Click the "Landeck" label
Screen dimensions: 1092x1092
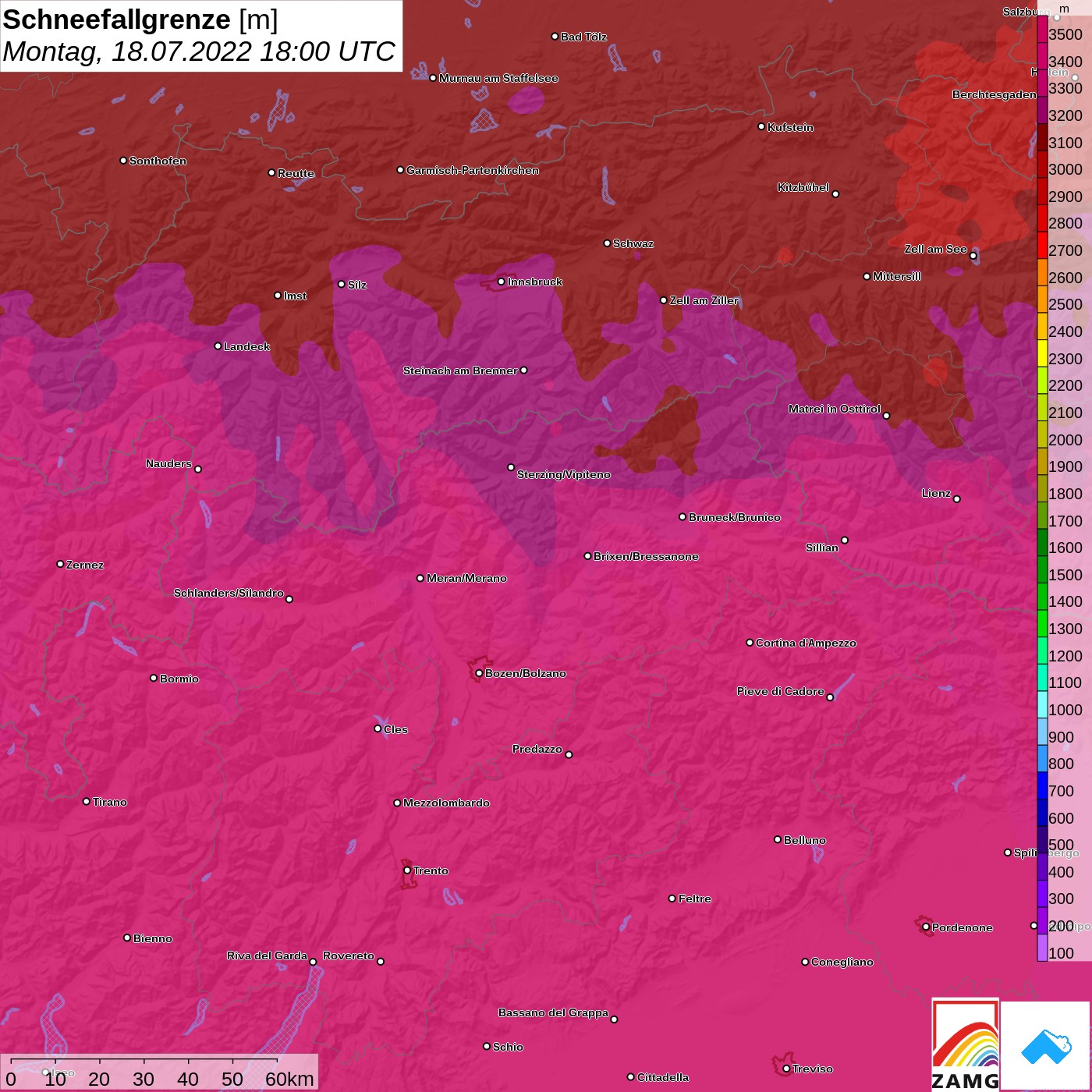tap(246, 346)
